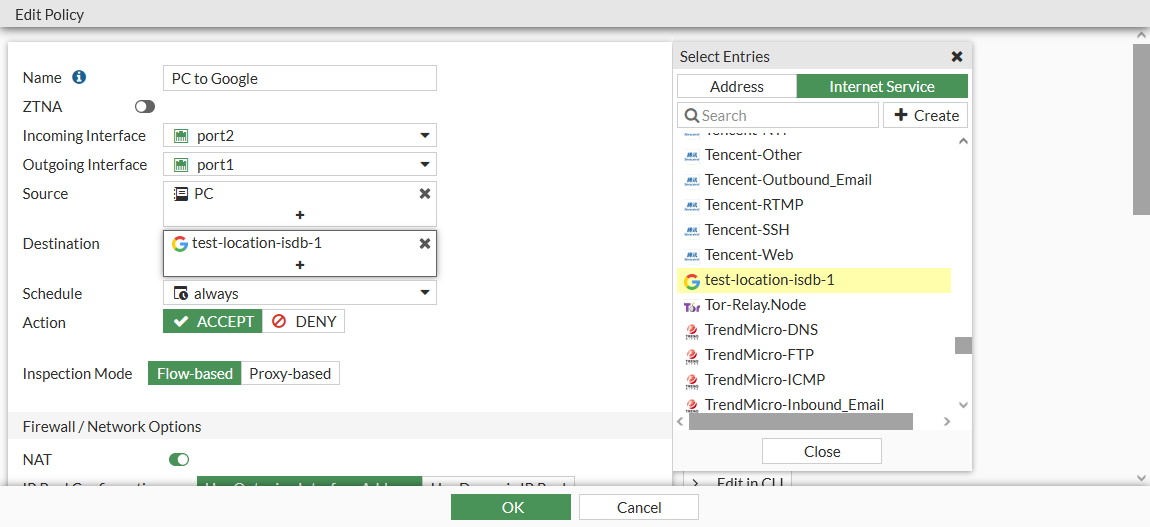Viewport: 1150px width, 527px height.
Task: Switch to the Internet Service tab
Action: pyautogui.click(x=882, y=86)
